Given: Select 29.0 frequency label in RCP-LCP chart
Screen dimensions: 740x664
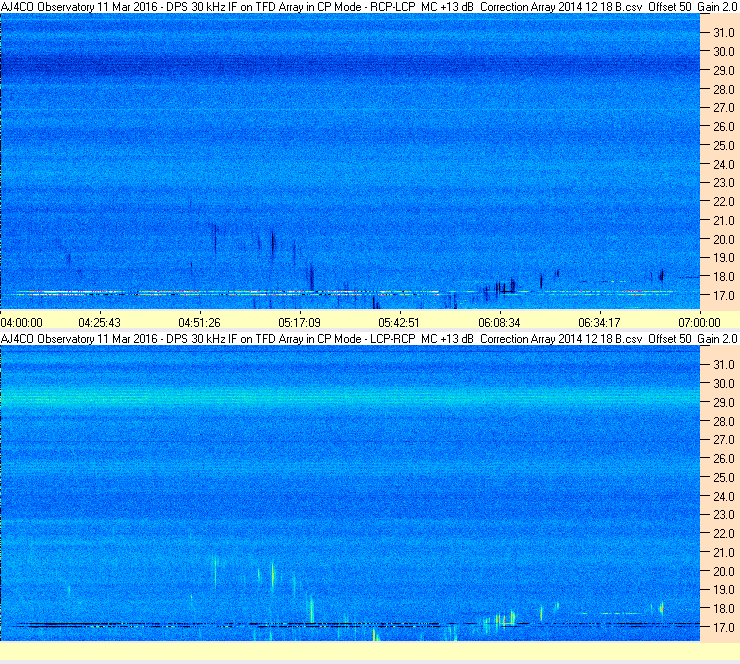Looking at the screenshot, I should tap(723, 70).
